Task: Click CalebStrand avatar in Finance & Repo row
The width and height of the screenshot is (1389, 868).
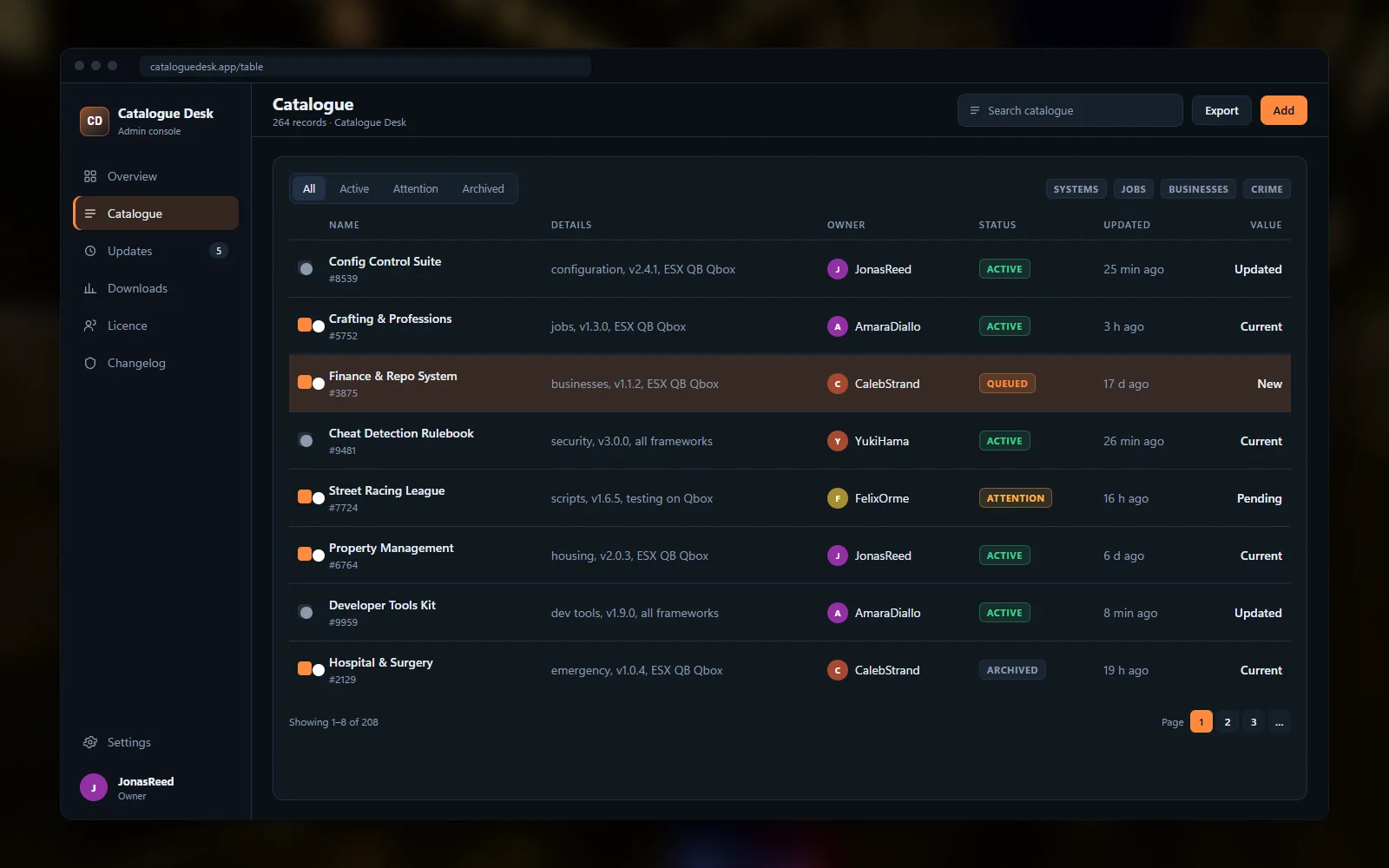Action: (x=838, y=384)
